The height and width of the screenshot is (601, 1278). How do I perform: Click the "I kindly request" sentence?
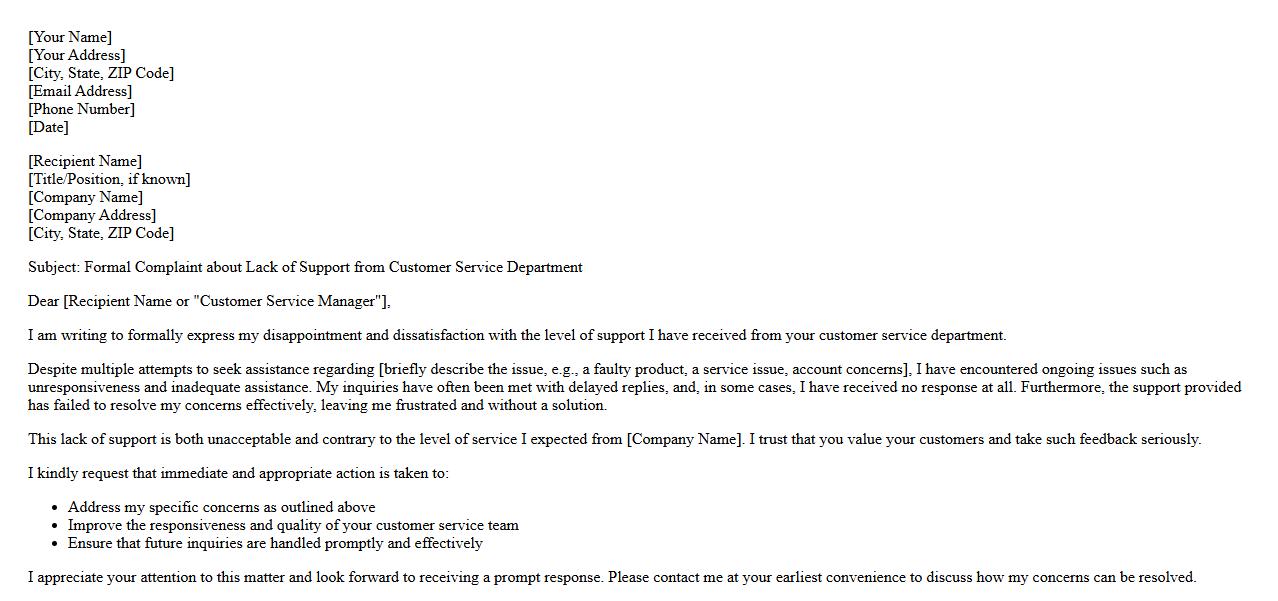(x=238, y=473)
